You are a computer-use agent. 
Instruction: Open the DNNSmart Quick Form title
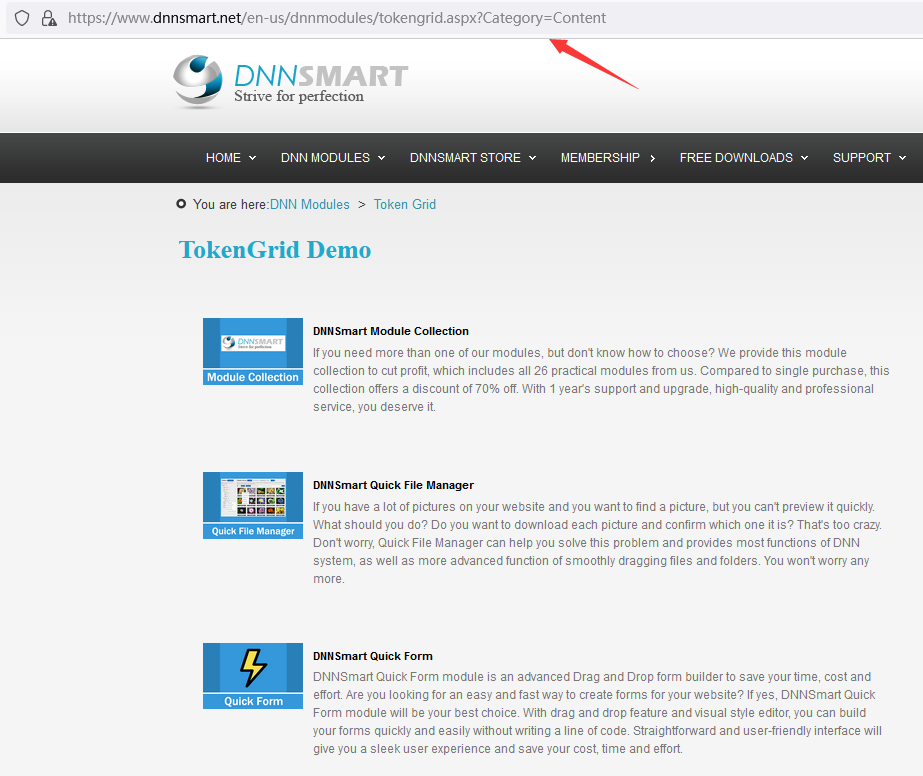[373, 656]
